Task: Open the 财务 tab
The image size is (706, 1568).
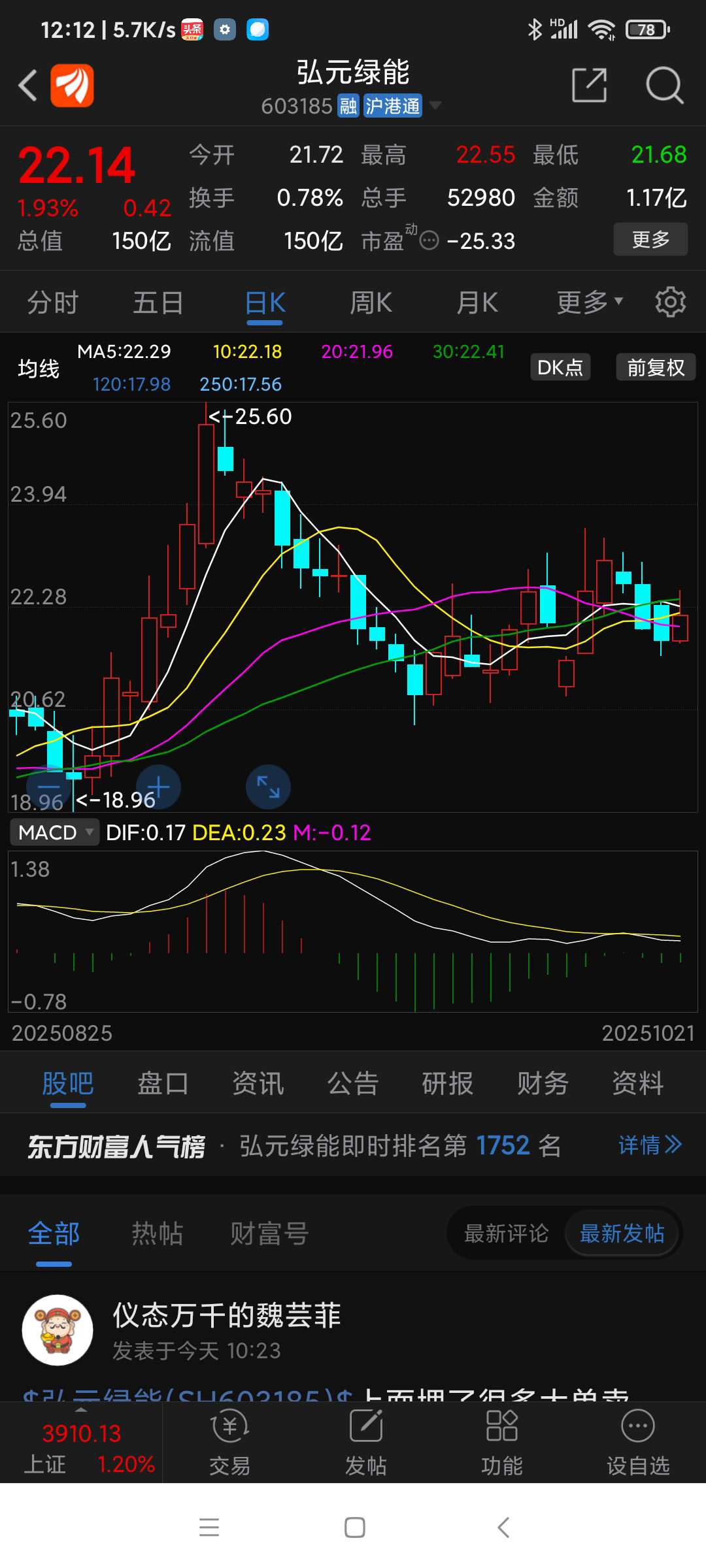Action: tap(543, 1083)
